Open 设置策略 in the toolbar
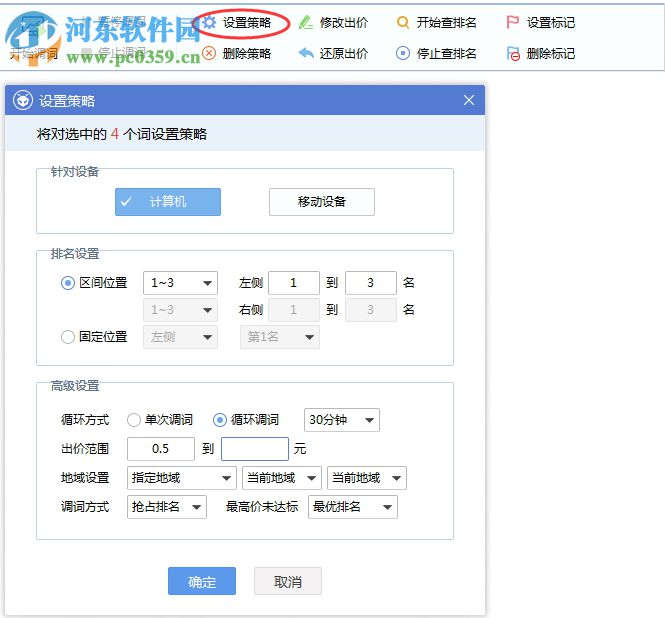This screenshot has width=665, height=618. tap(246, 22)
